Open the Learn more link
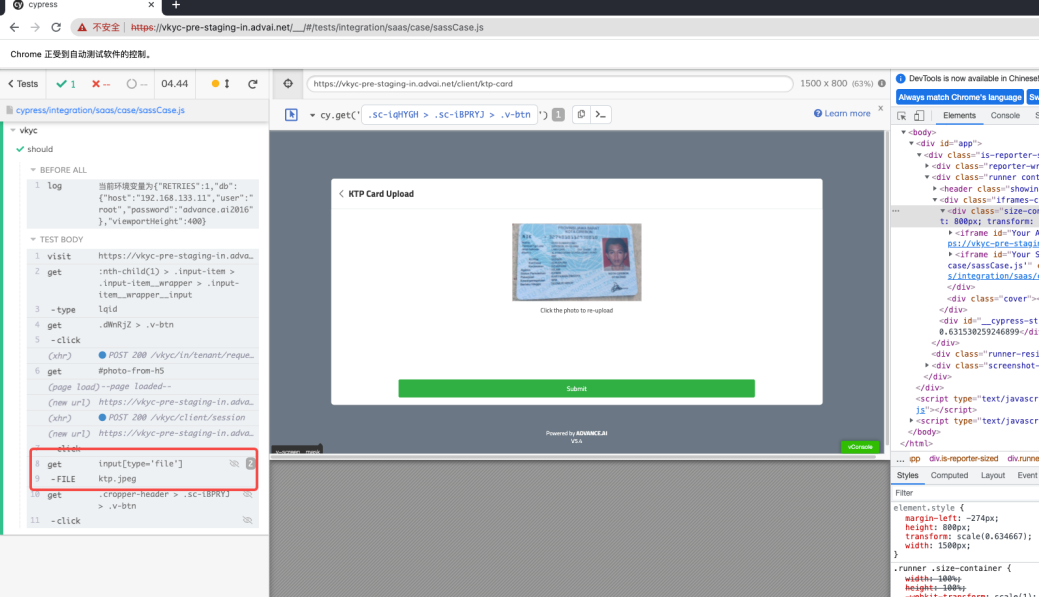The height and width of the screenshot is (597, 1039). click(842, 113)
